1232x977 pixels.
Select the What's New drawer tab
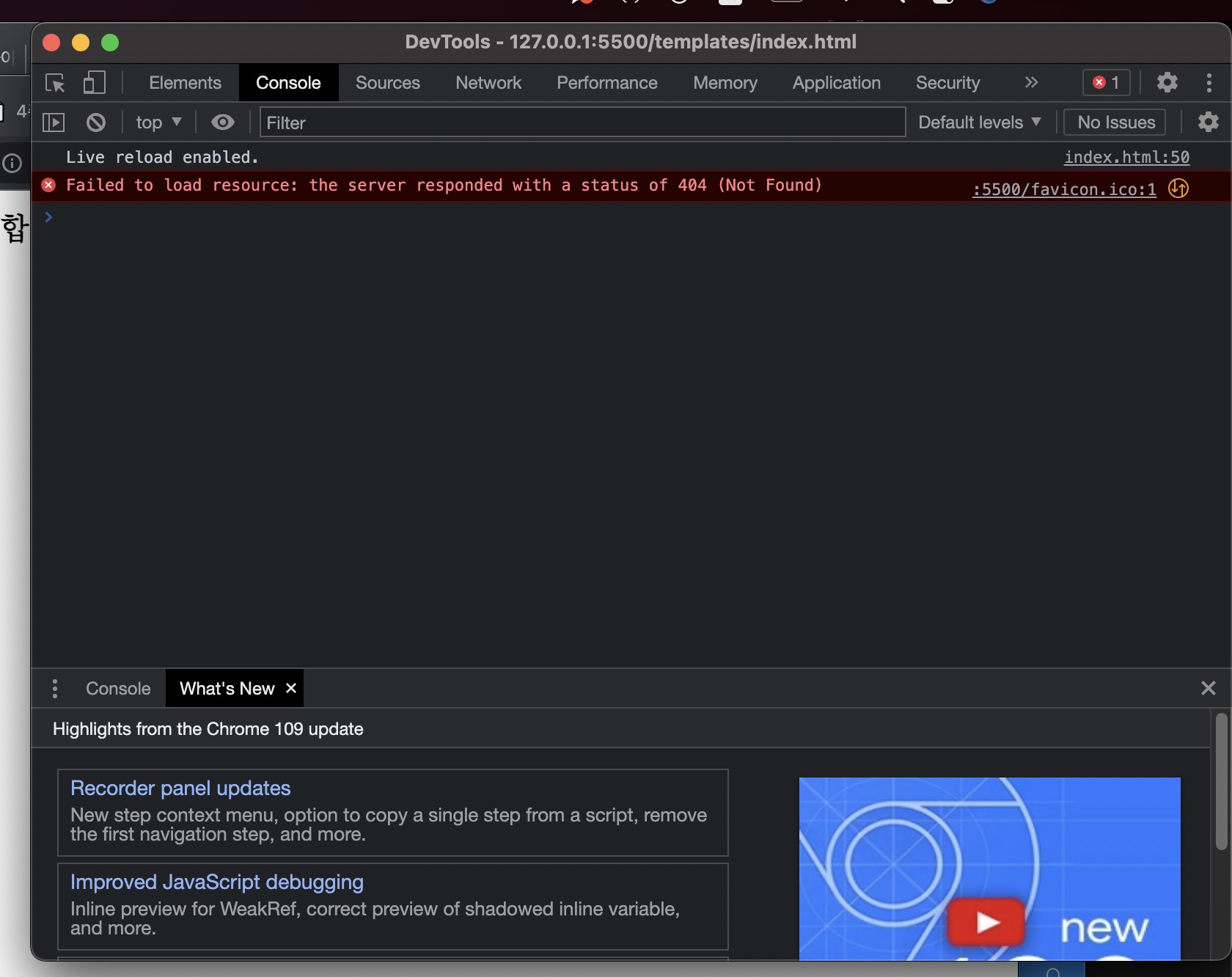[227, 689]
